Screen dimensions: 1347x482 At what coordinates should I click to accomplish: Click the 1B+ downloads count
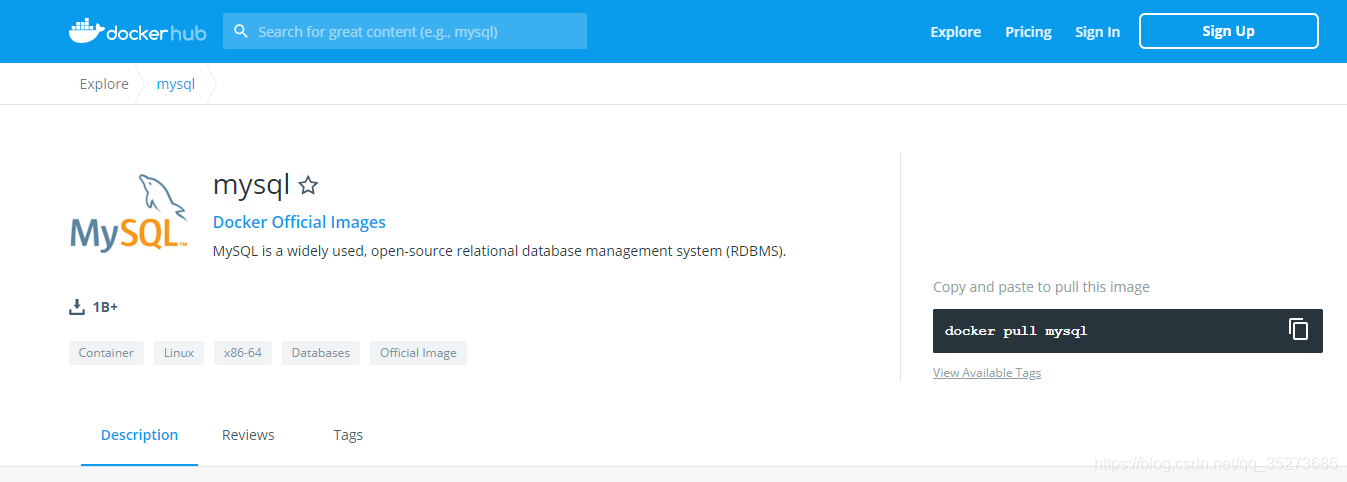(105, 307)
